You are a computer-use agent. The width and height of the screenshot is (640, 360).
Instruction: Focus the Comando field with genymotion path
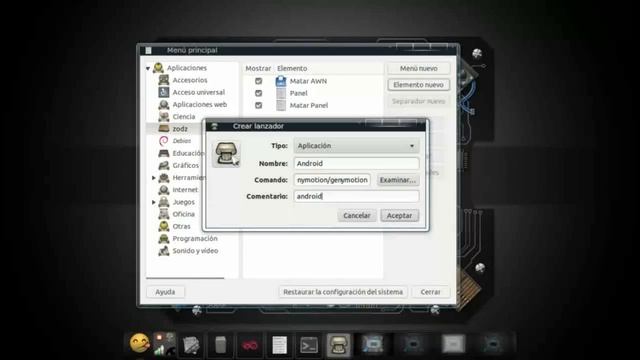(332, 180)
